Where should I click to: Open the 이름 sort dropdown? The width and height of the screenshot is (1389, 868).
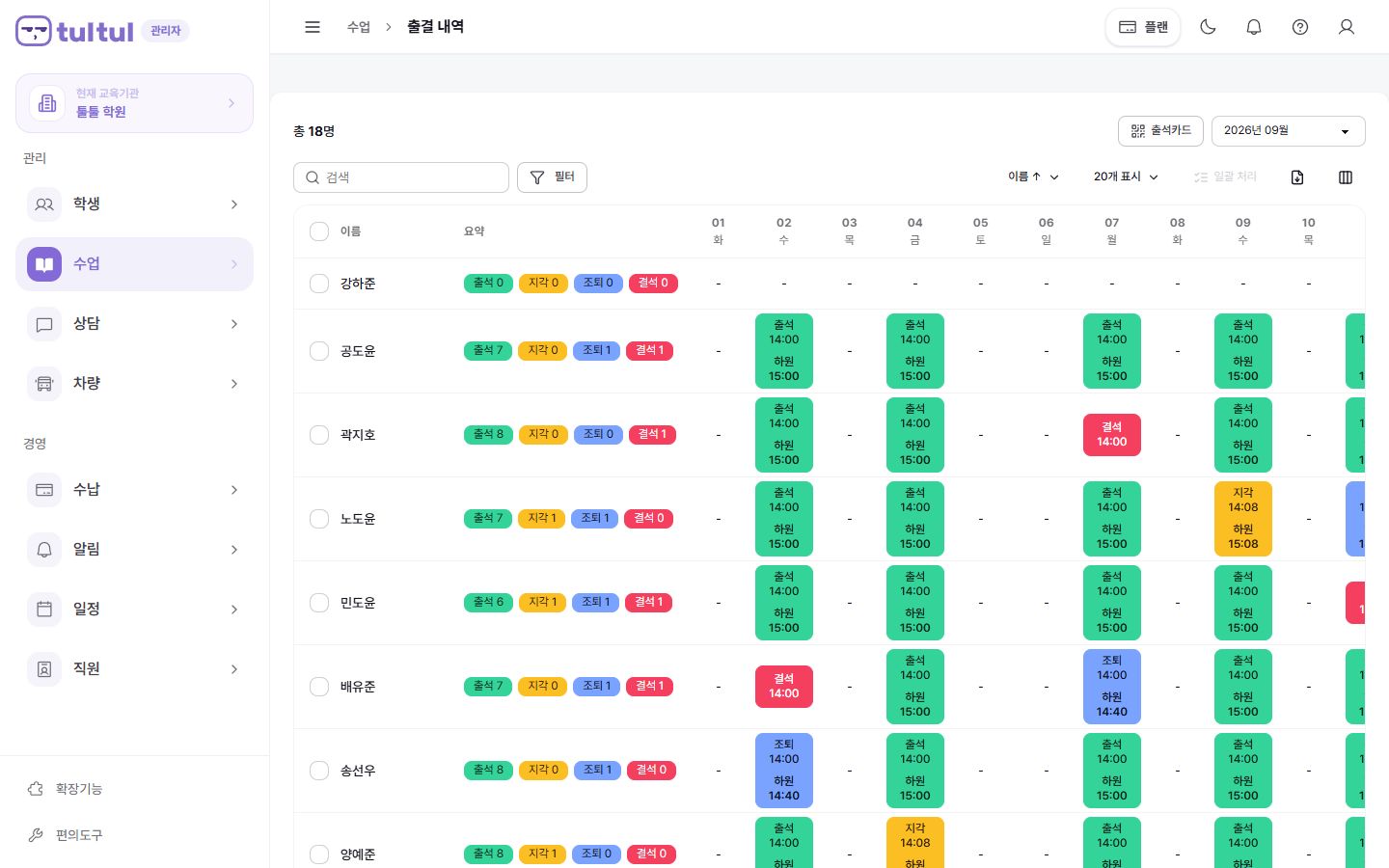tap(1033, 177)
